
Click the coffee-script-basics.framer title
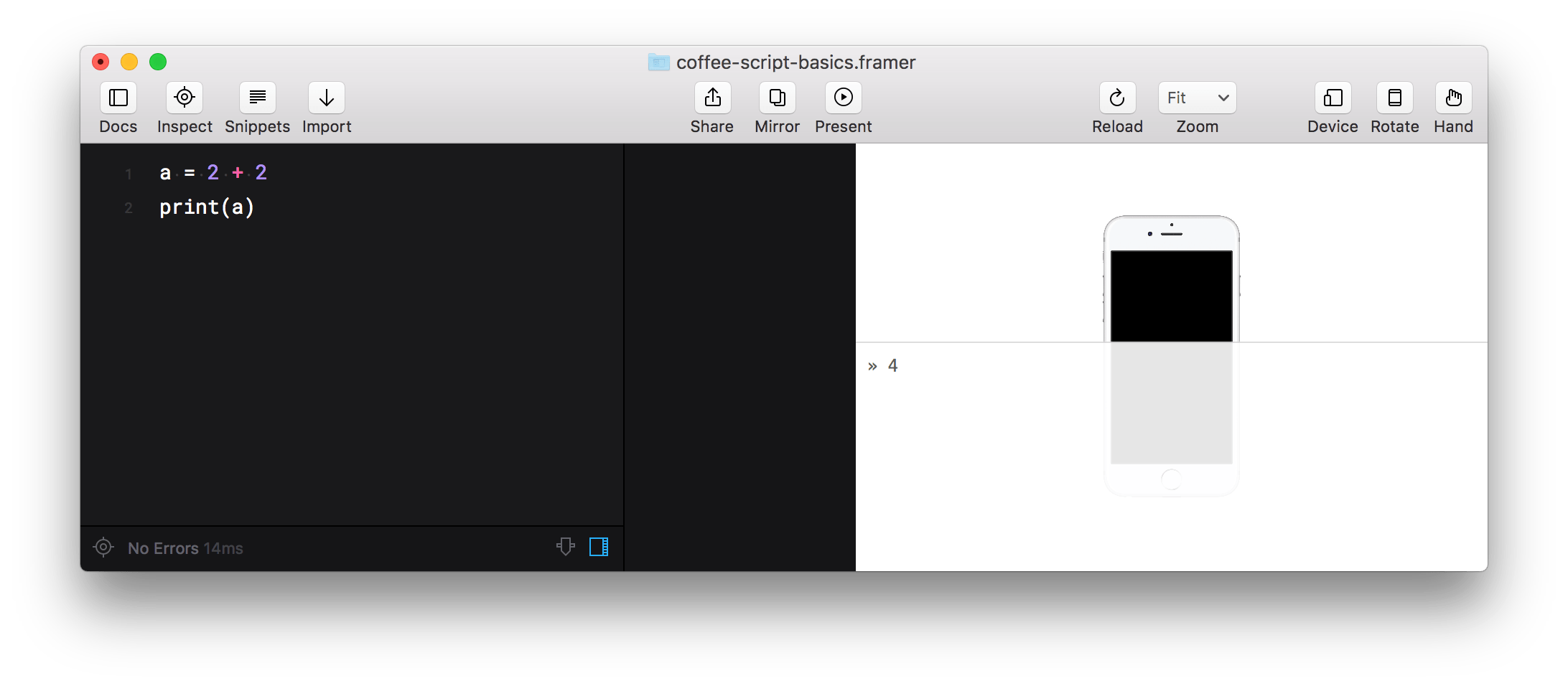(x=795, y=62)
